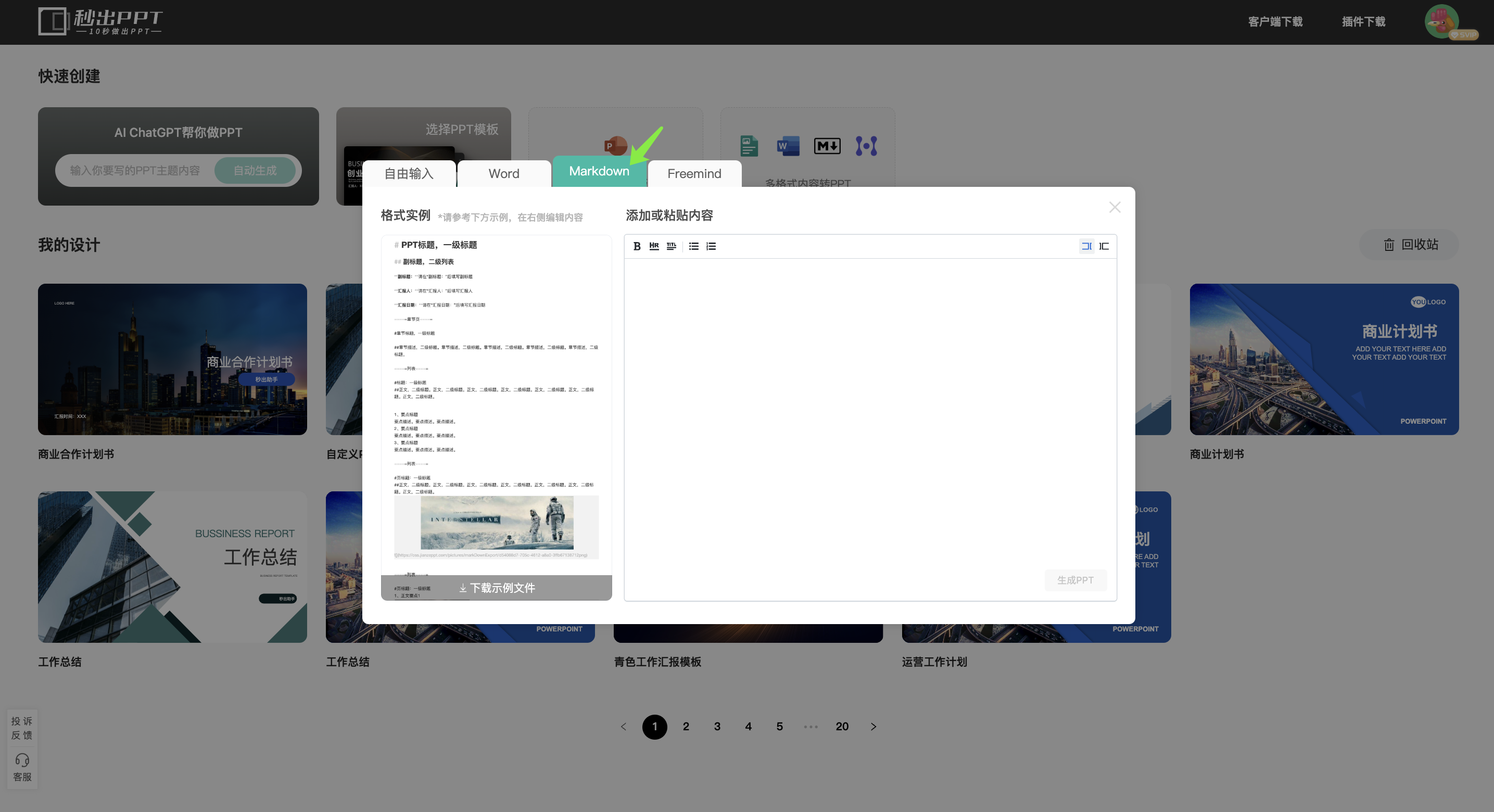Toggle the highlighted blue editor layout icon

click(x=1087, y=246)
